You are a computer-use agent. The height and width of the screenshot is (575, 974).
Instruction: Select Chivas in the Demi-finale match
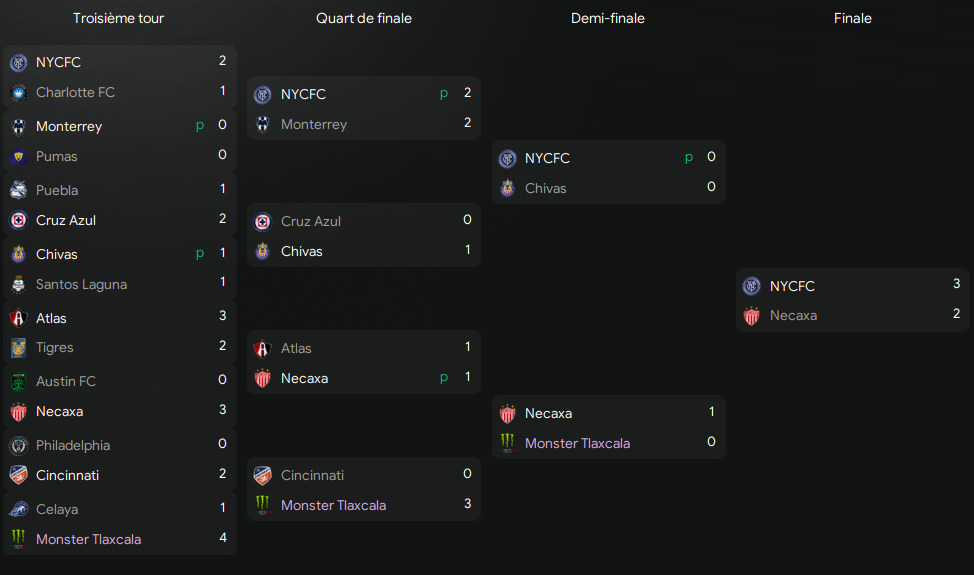coord(545,188)
